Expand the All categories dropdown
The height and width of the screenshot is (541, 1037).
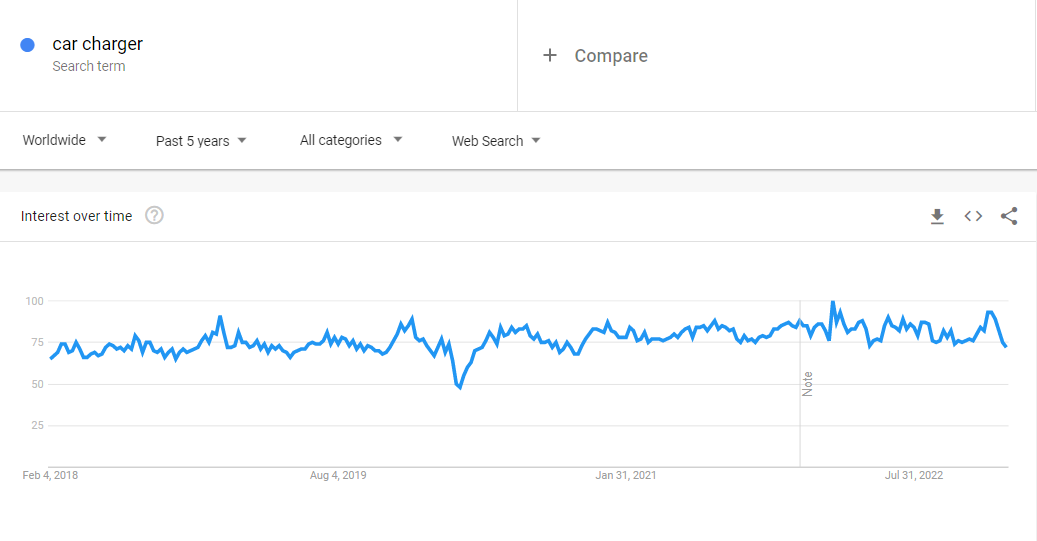(x=350, y=141)
